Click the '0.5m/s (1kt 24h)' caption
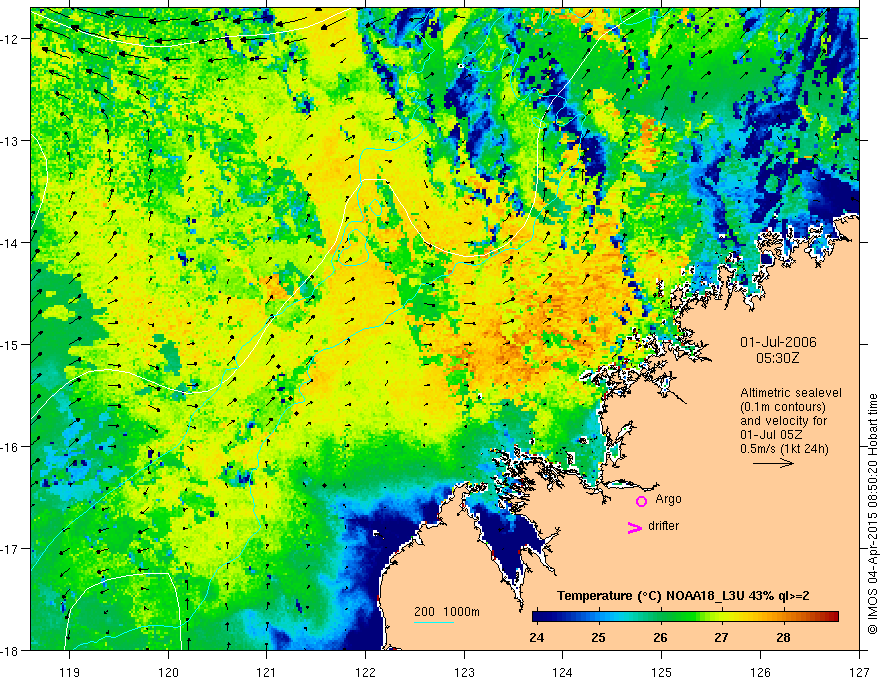Viewport: 880px width, 680px height. [784, 449]
